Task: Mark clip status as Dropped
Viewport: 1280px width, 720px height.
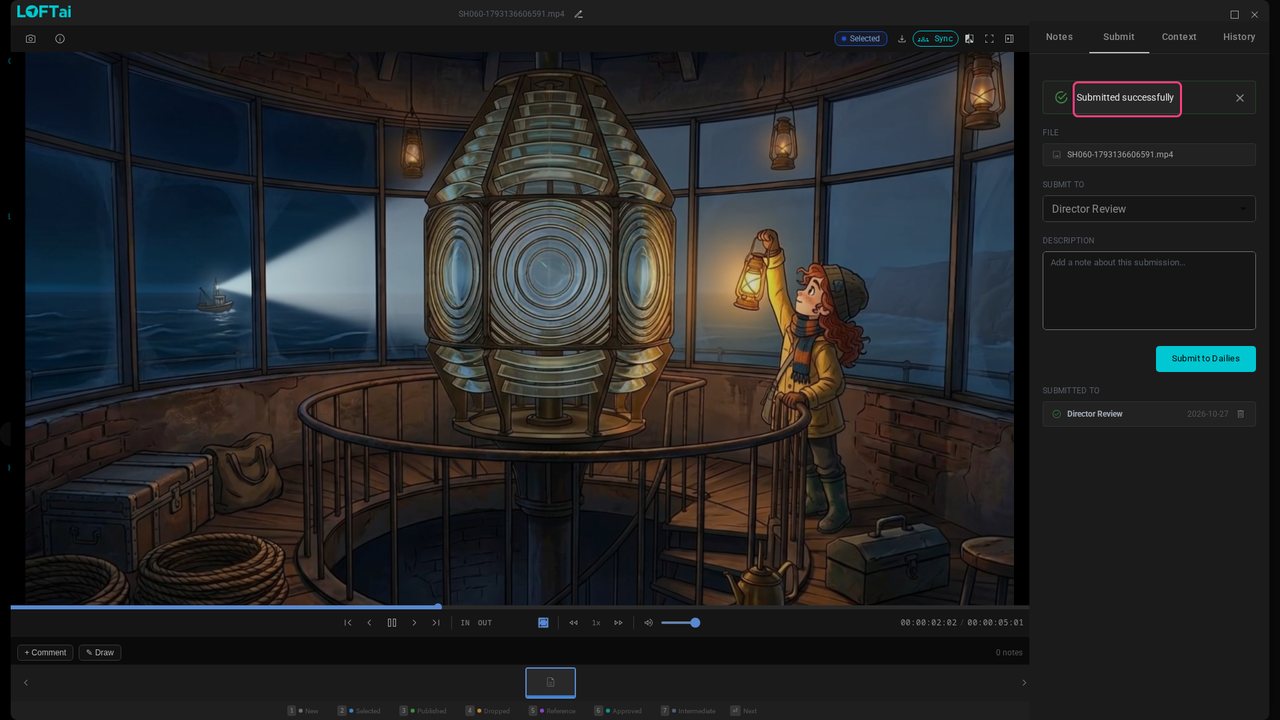Action: pos(488,711)
